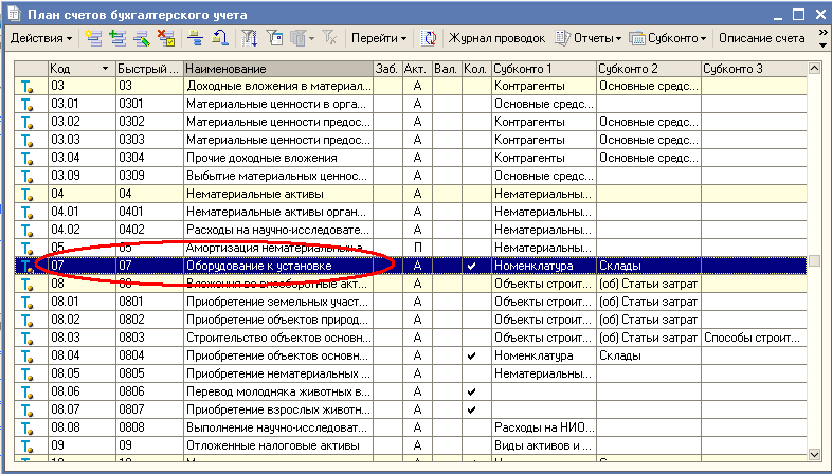Click filter by current value icon
Image resolution: width=832 pixels, height=474 pixels.
click(x=273, y=38)
